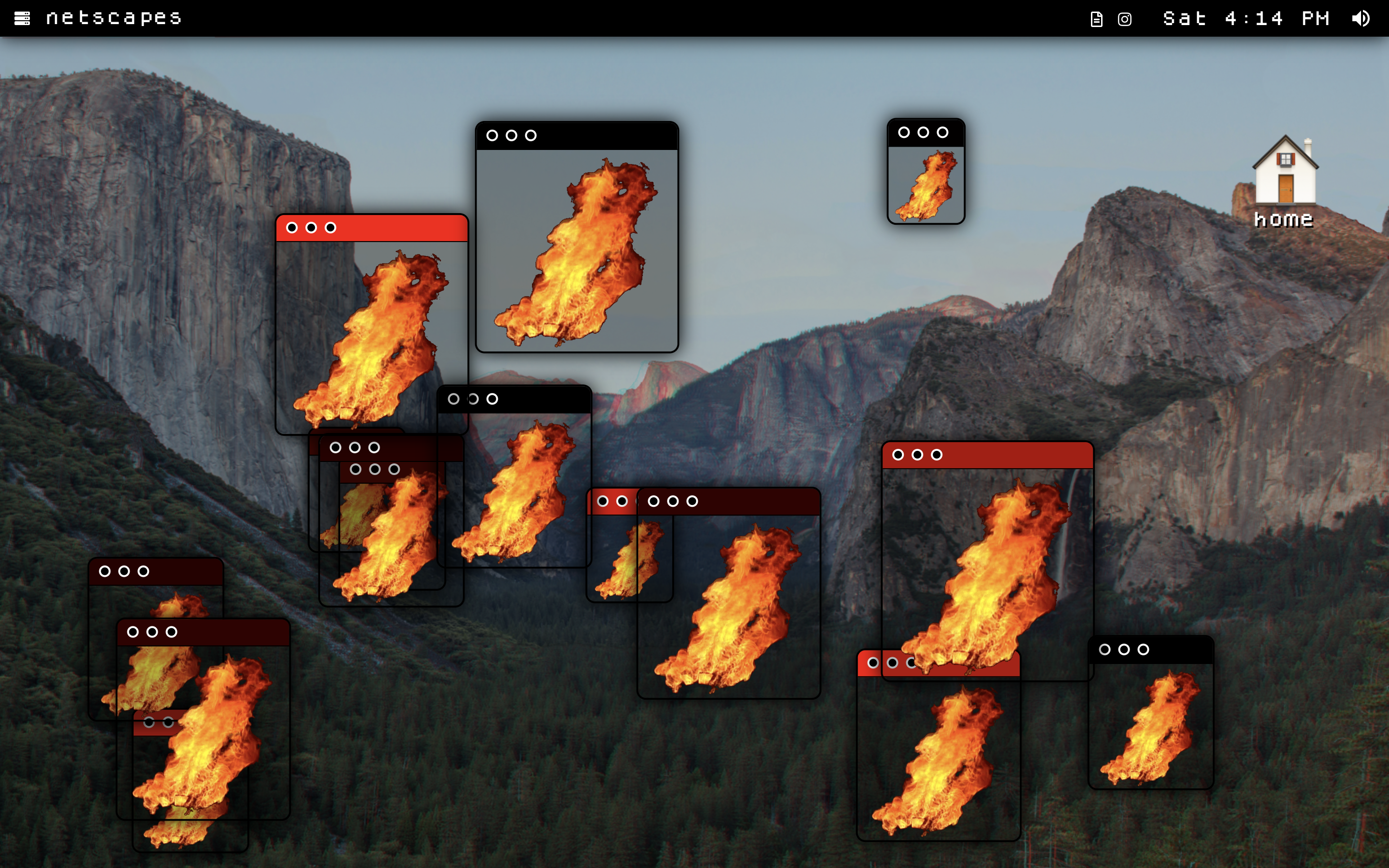1389x868 pixels.
Task: Click first circle of dark red window by waterfall
Action: coord(898,455)
